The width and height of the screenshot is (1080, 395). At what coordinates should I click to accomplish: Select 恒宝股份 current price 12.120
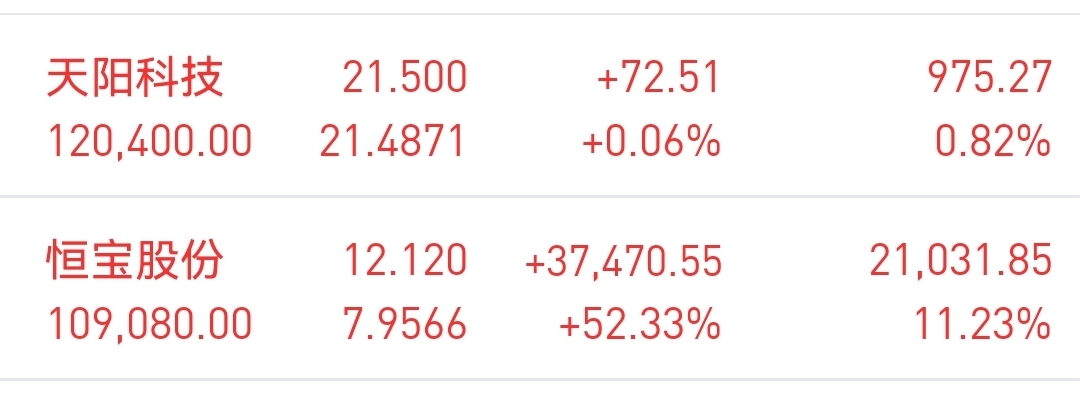coord(405,261)
